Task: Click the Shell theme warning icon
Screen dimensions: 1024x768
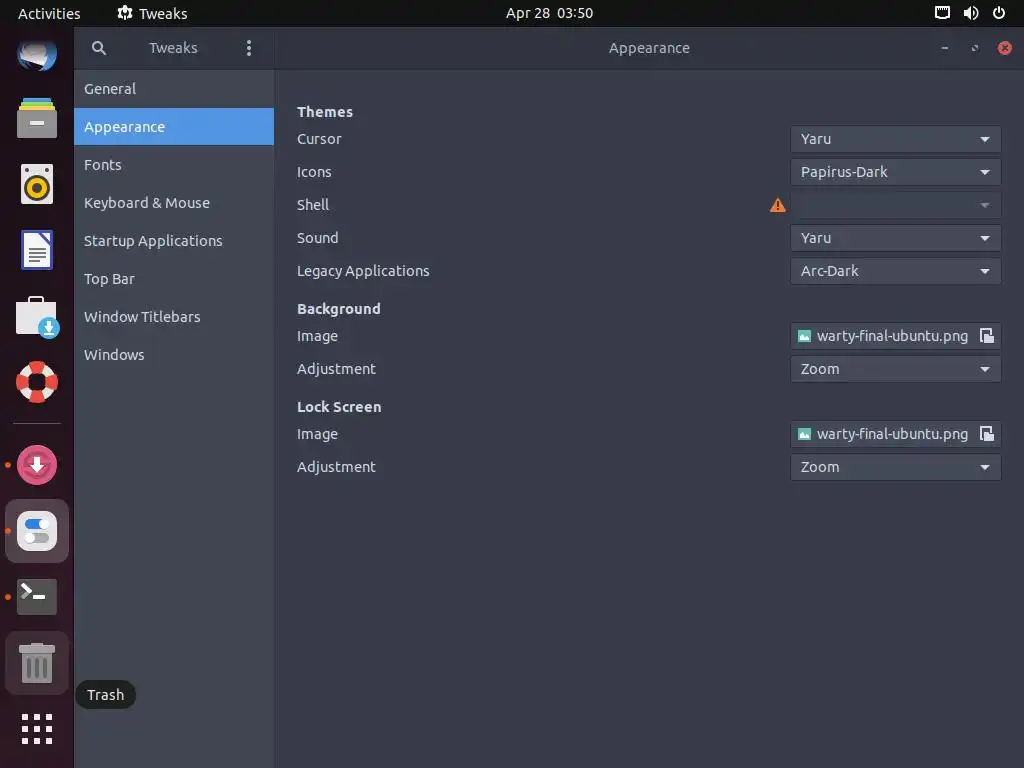Action: 777,205
